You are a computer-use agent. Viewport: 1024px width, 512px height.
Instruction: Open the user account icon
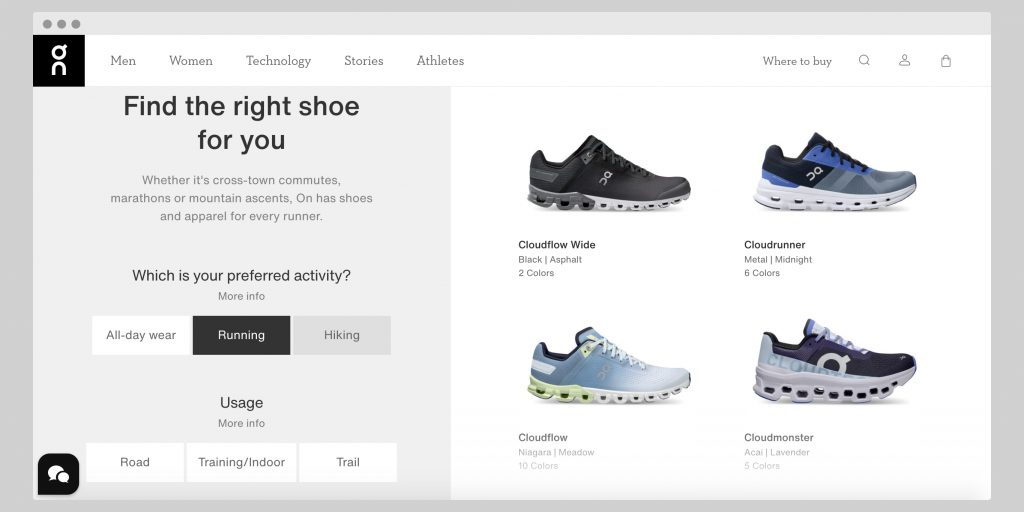[x=904, y=61]
